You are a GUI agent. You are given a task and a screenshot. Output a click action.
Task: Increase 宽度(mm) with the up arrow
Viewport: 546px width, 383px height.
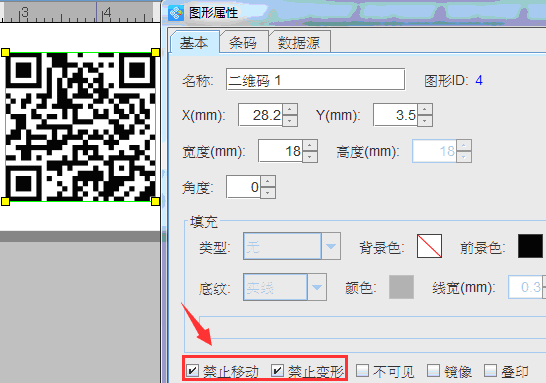pyautogui.click(x=310, y=146)
